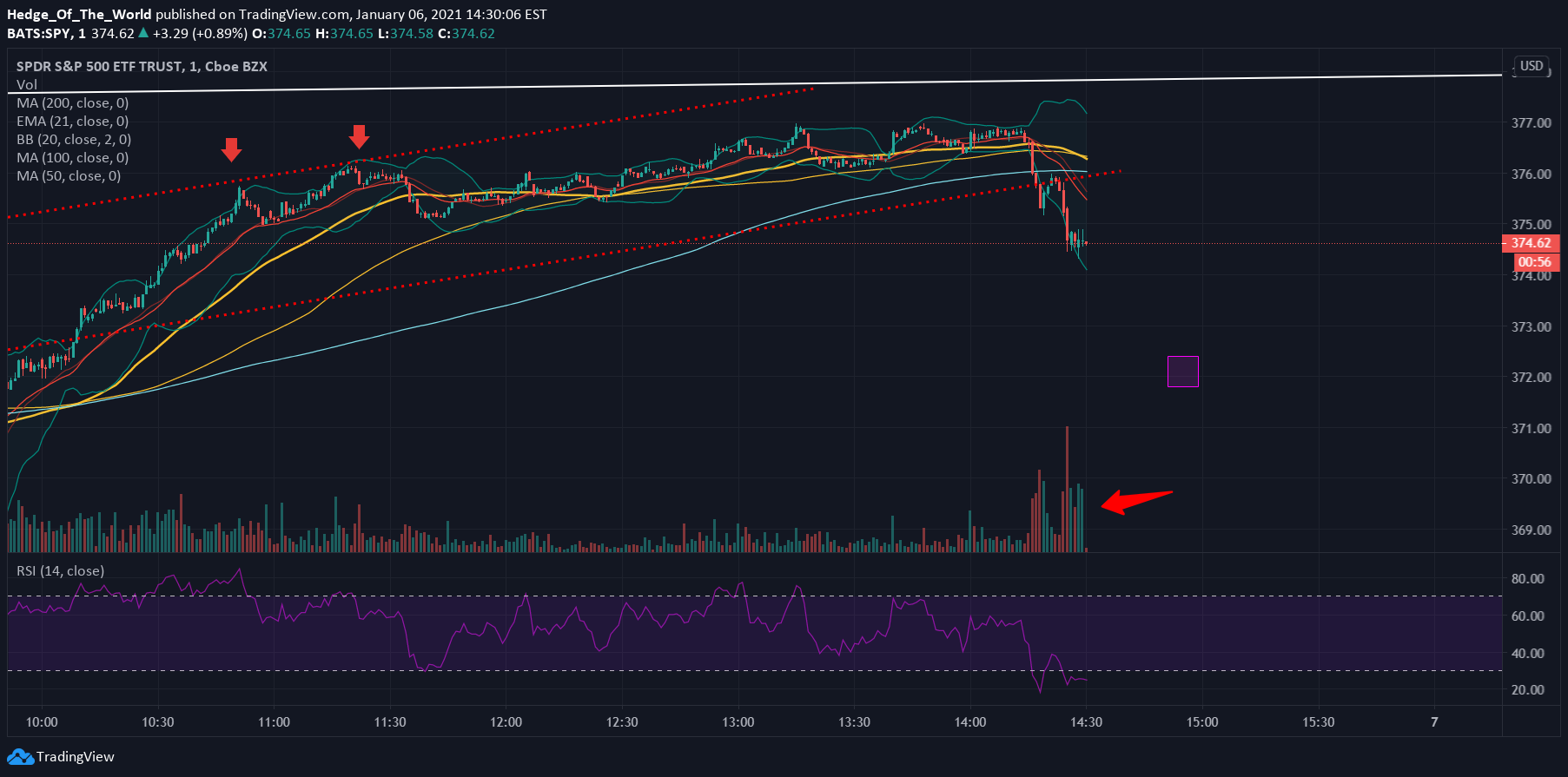
Task: Click the RSI (14, close) indicator label
Action: [x=61, y=571]
